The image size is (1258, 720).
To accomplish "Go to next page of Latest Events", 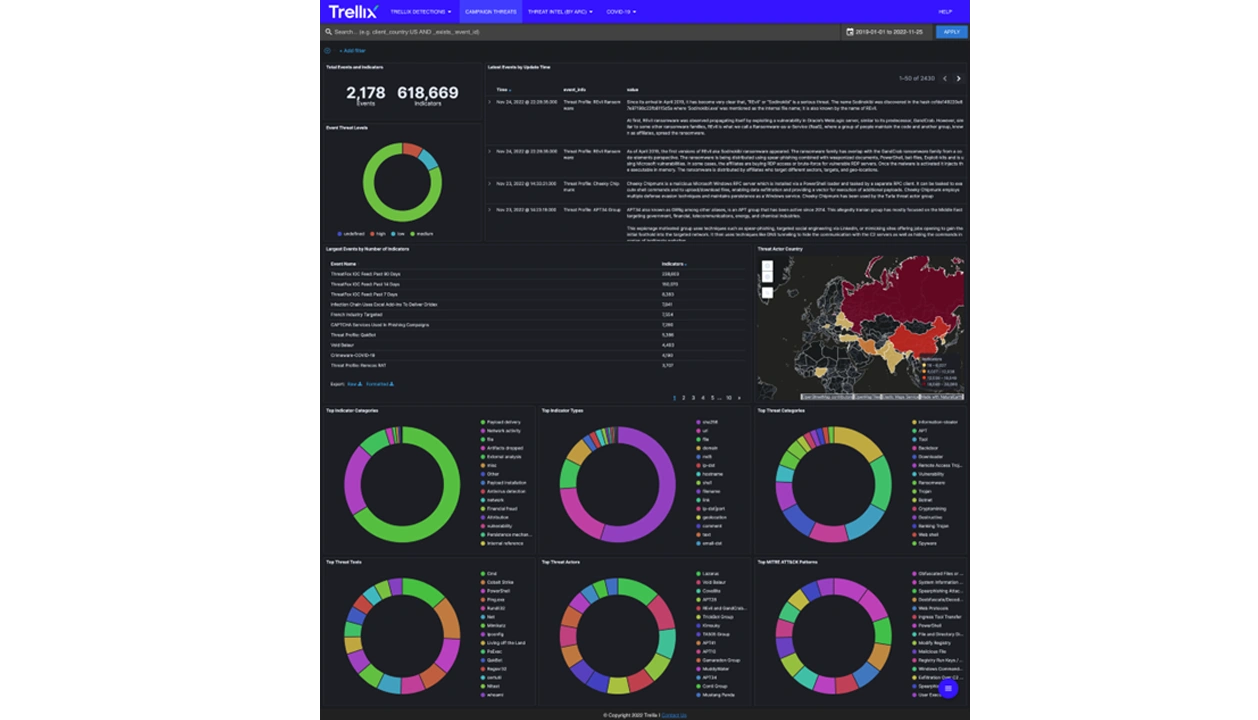I will pyautogui.click(x=958, y=78).
